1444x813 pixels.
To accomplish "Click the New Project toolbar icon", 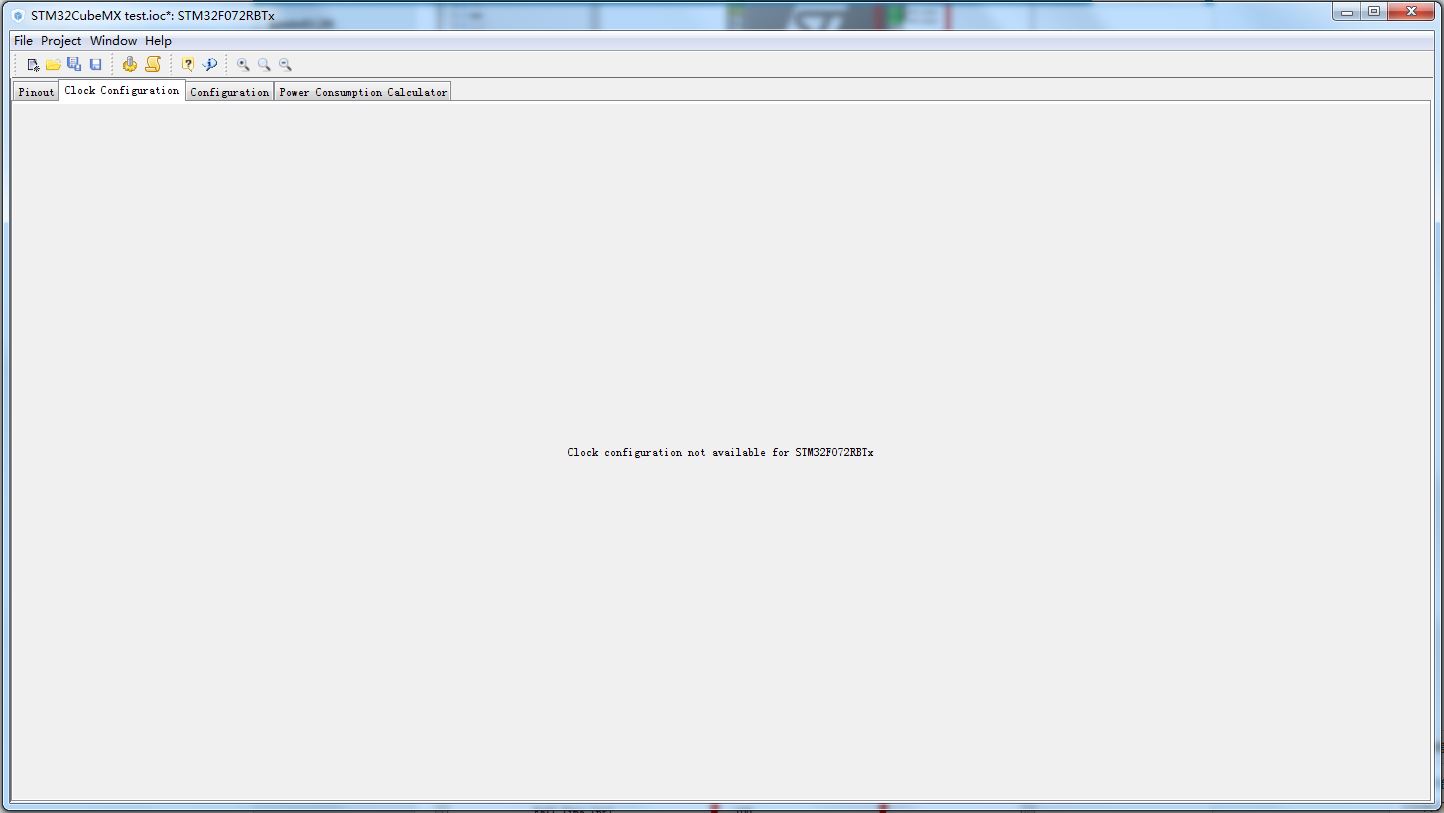I will 33,65.
